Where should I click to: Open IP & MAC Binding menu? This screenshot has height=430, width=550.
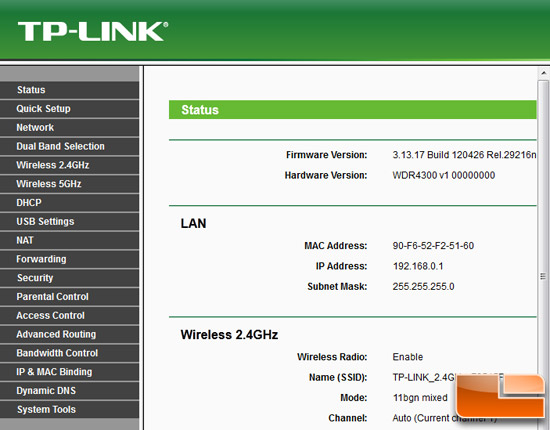click(x=69, y=372)
